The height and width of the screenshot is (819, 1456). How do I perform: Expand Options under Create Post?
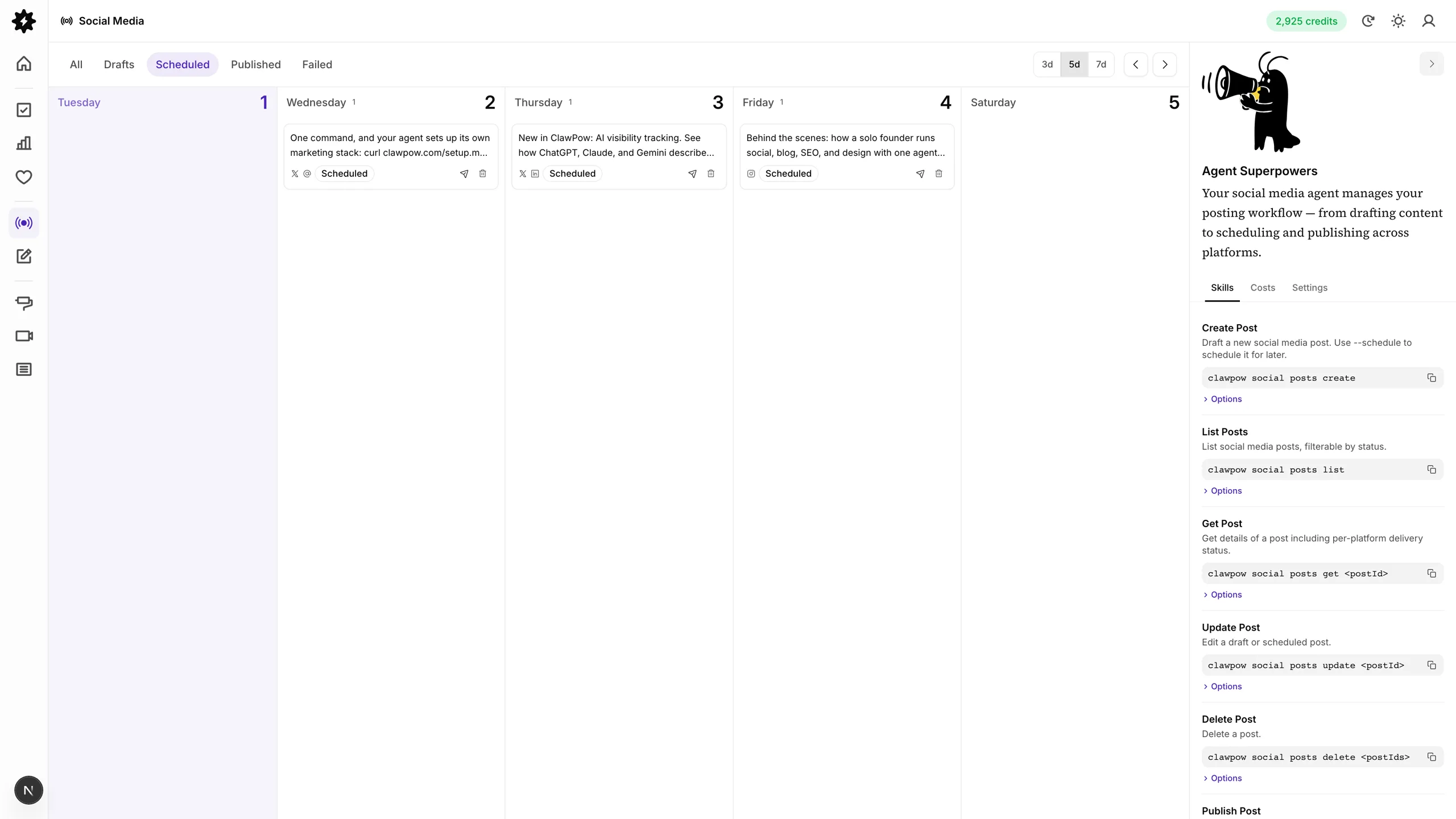coord(1222,399)
